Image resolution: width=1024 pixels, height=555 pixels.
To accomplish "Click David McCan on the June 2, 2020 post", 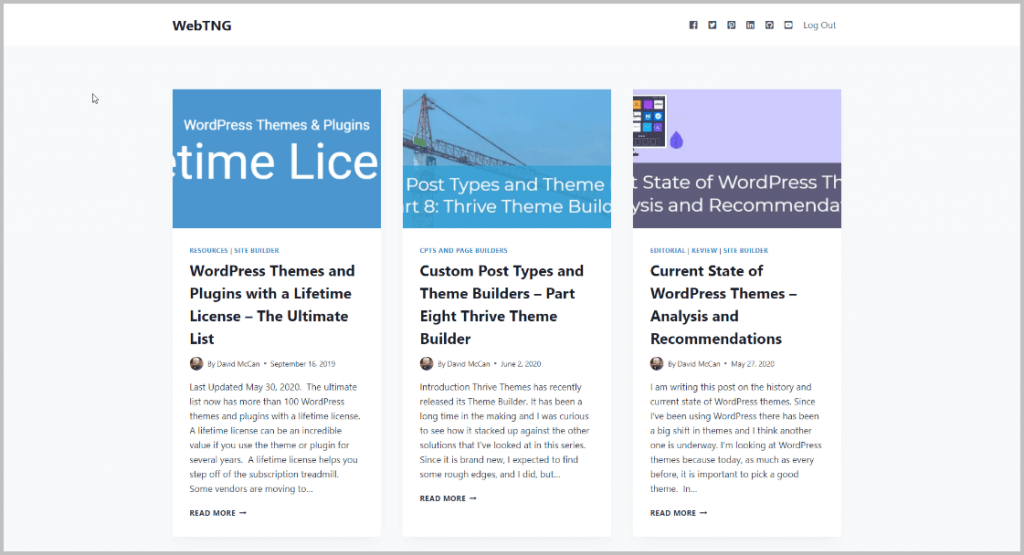I will (x=468, y=364).
